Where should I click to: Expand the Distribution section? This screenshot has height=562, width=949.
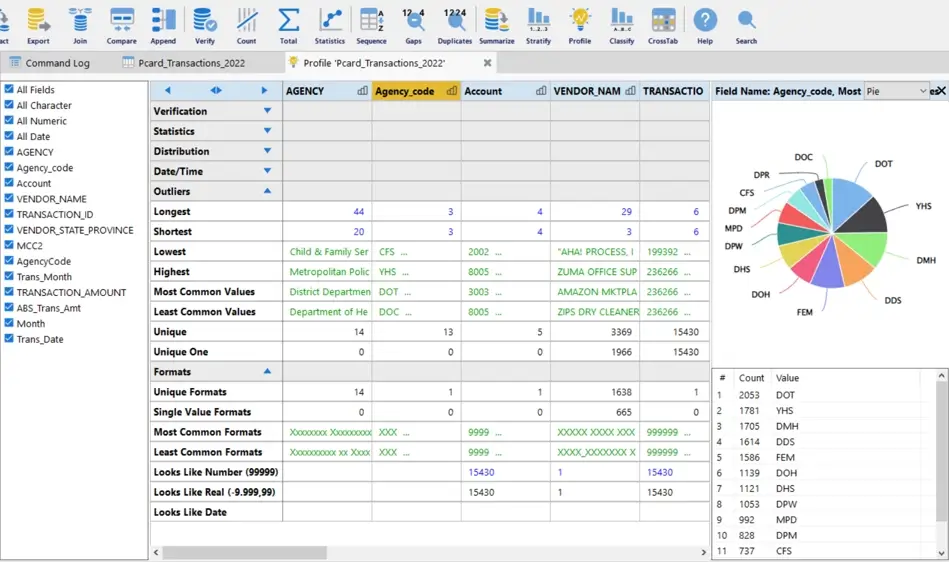268,151
